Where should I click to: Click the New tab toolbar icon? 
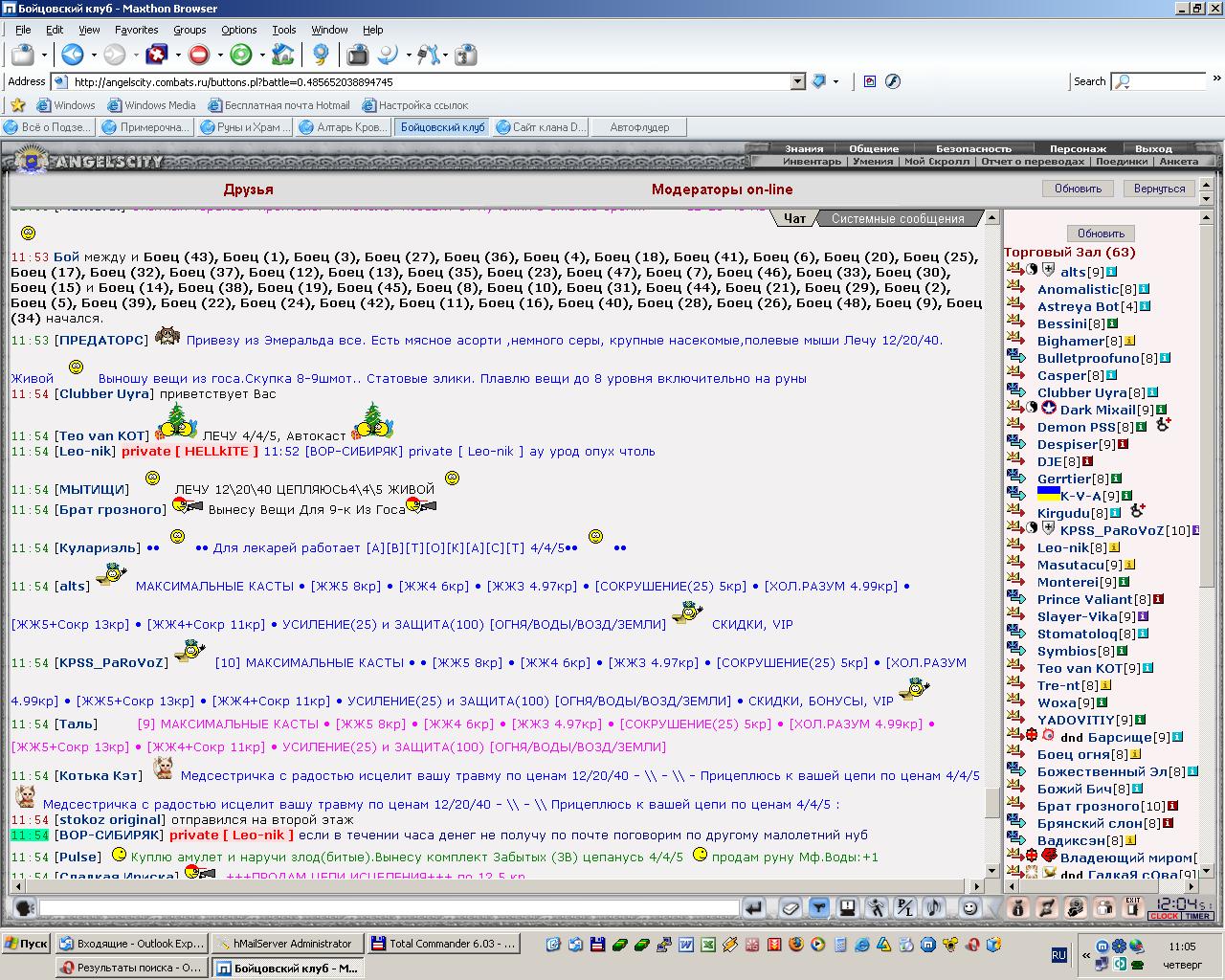point(23,55)
